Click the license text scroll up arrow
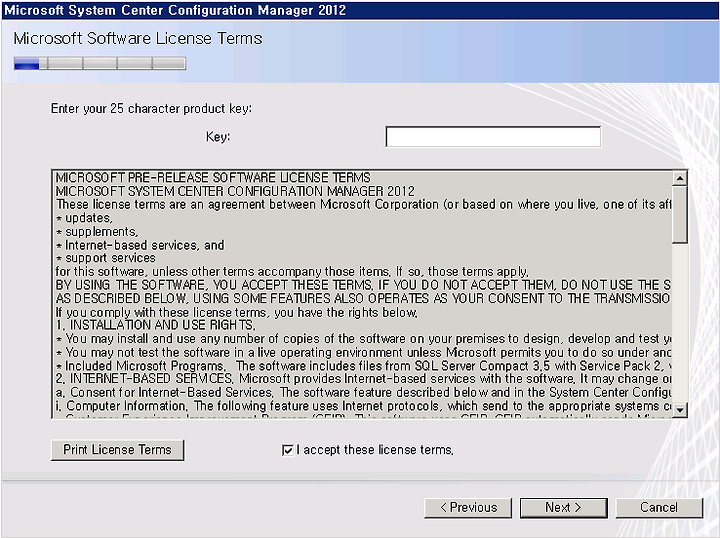720x538 pixels. (x=680, y=178)
